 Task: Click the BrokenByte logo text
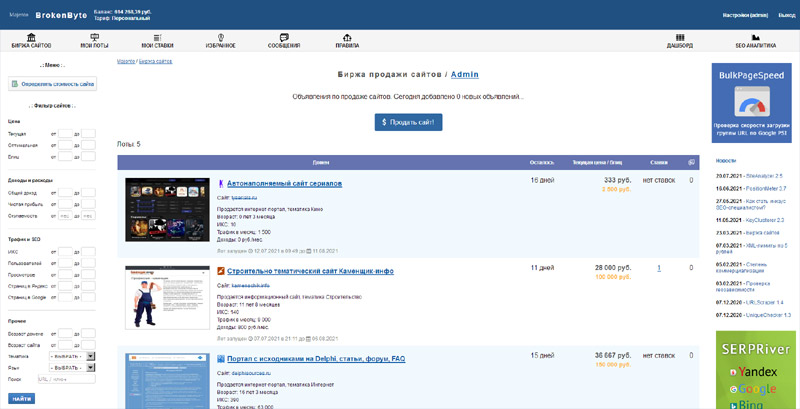click(x=61, y=15)
